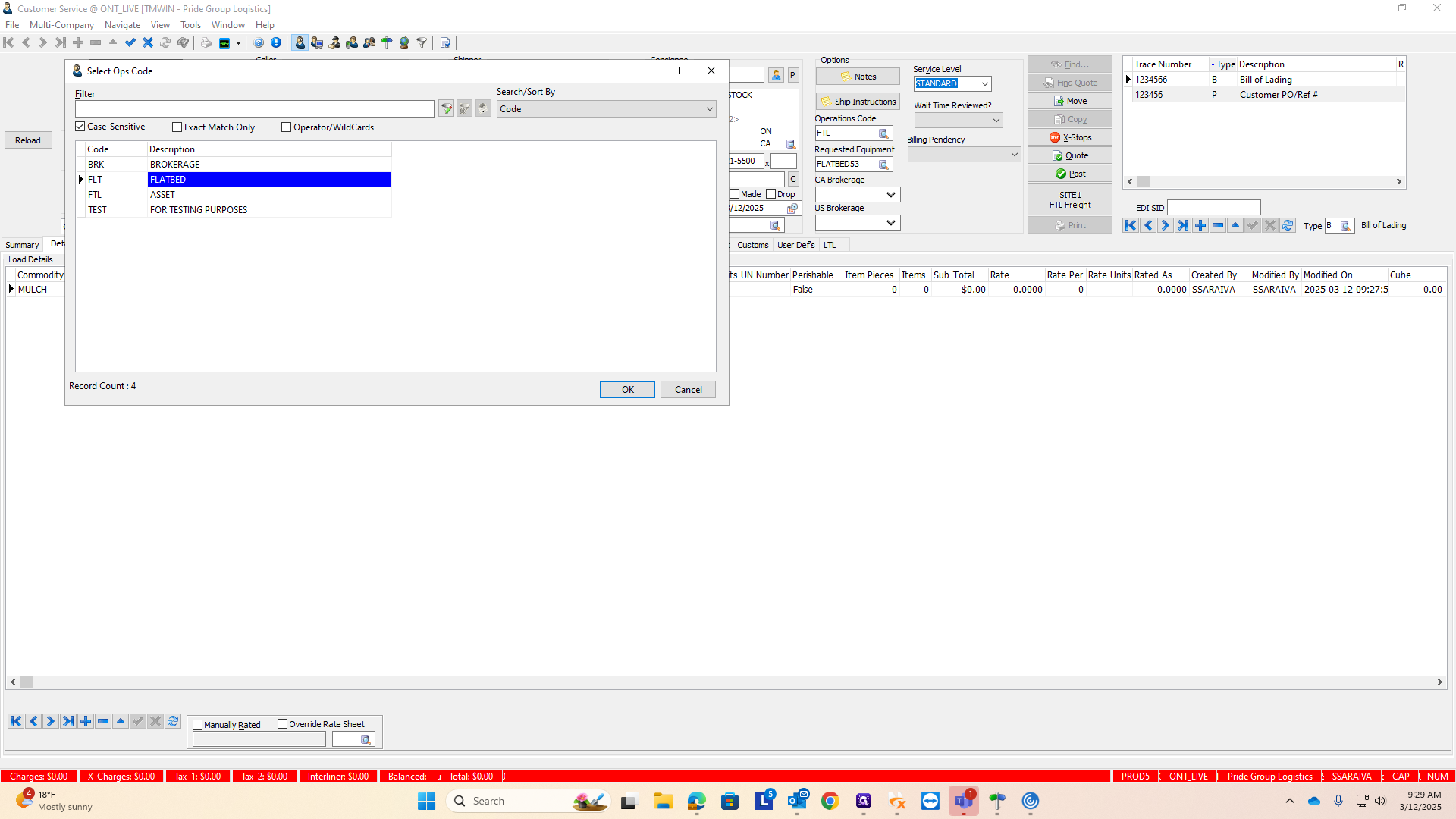Viewport: 1456px width, 819px height.
Task: Uncheck the Case-Sensitive checkbox
Action: click(80, 127)
